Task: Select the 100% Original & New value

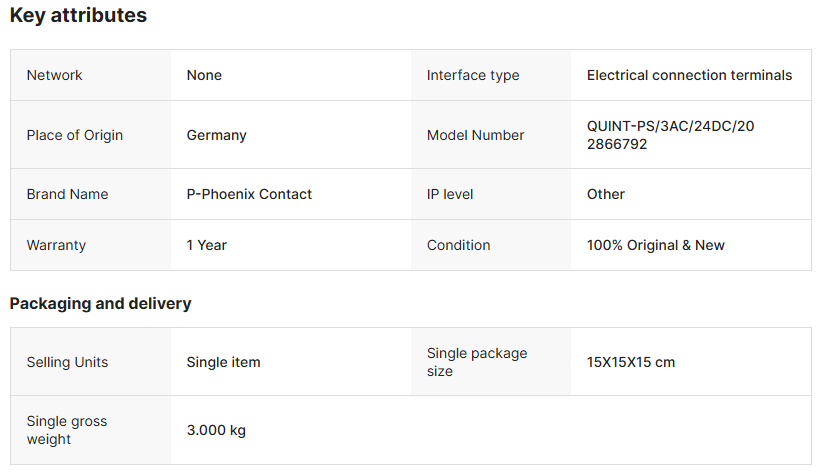Action: [656, 245]
